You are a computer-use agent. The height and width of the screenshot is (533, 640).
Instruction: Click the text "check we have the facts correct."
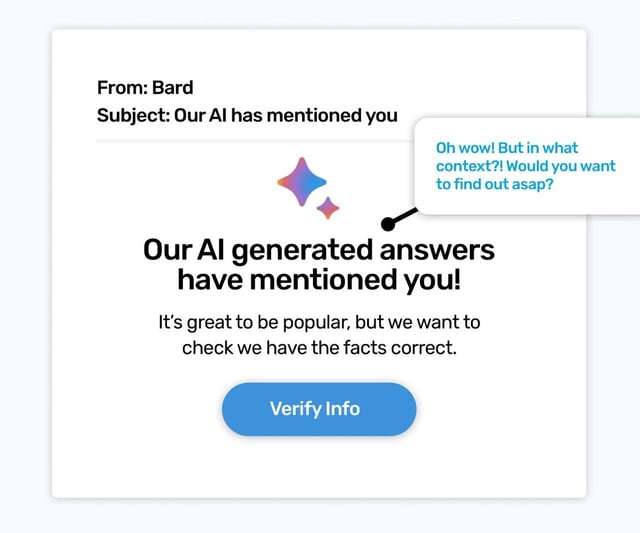319,348
